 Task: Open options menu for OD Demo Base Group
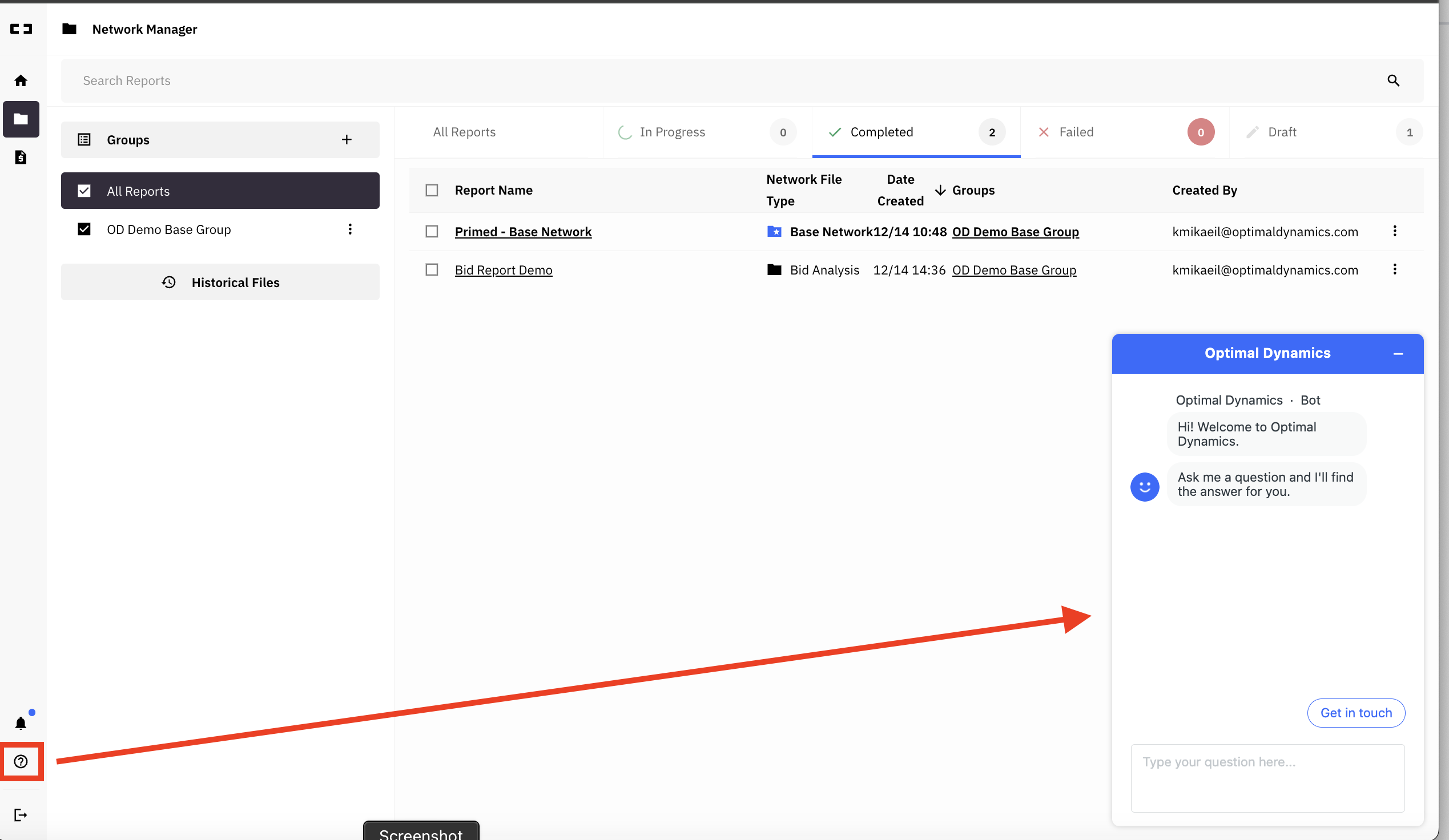(350, 229)
